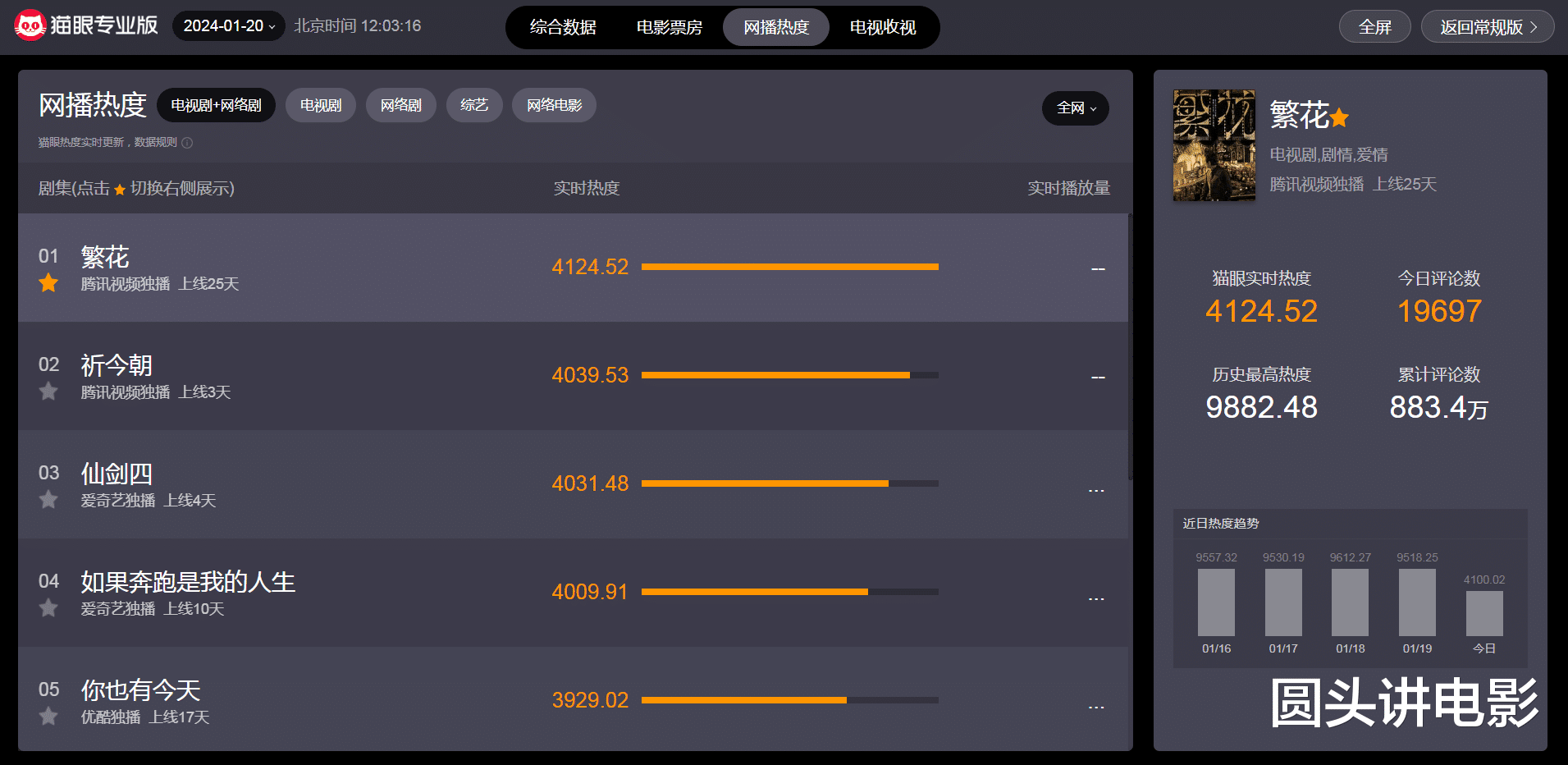Click 今日评论数 value 19697

click(x=1439, y=311)
